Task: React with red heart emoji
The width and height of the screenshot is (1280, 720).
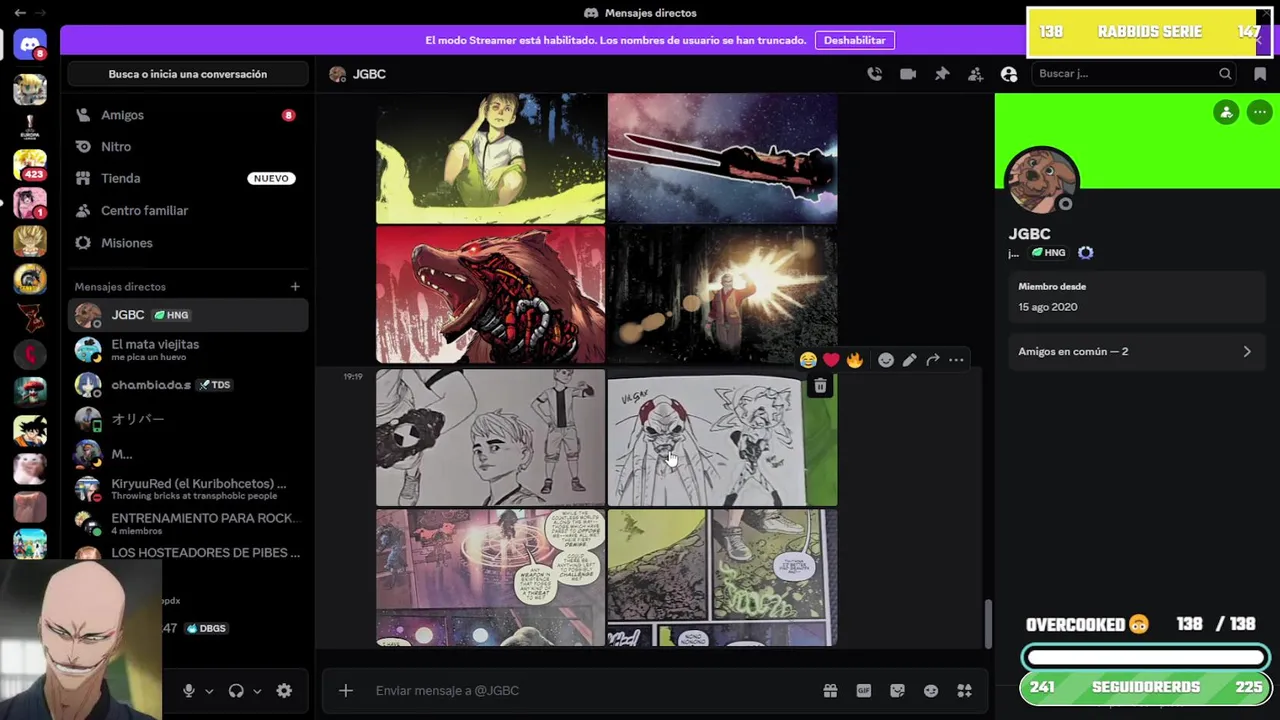Action: [831, 360]
